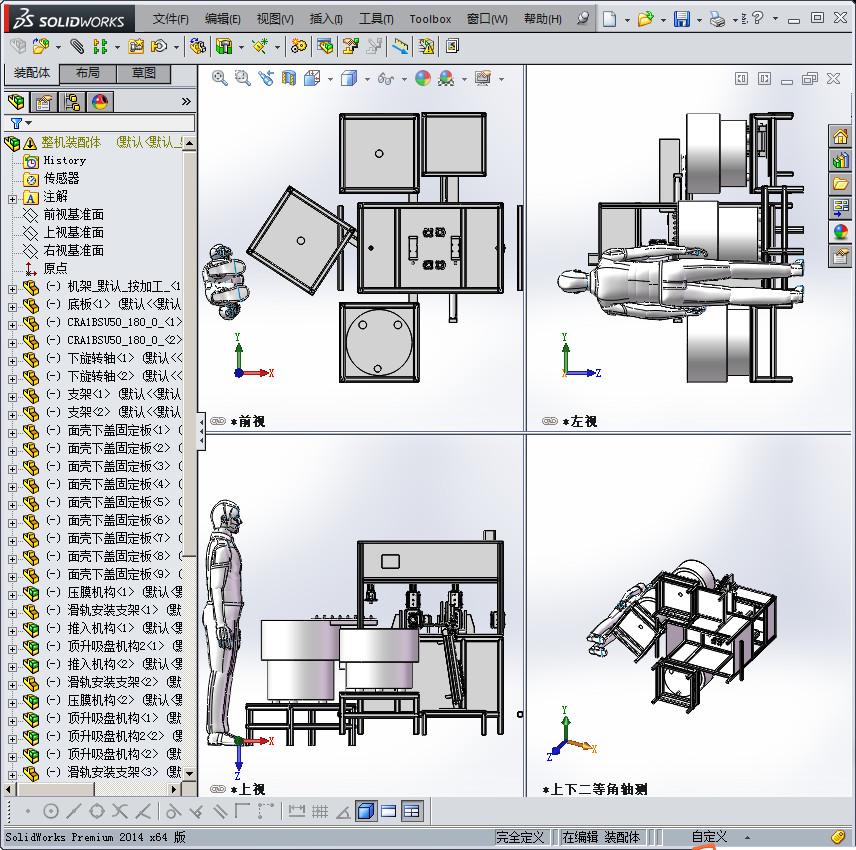Toggle the angle snap button

(343, 813)
